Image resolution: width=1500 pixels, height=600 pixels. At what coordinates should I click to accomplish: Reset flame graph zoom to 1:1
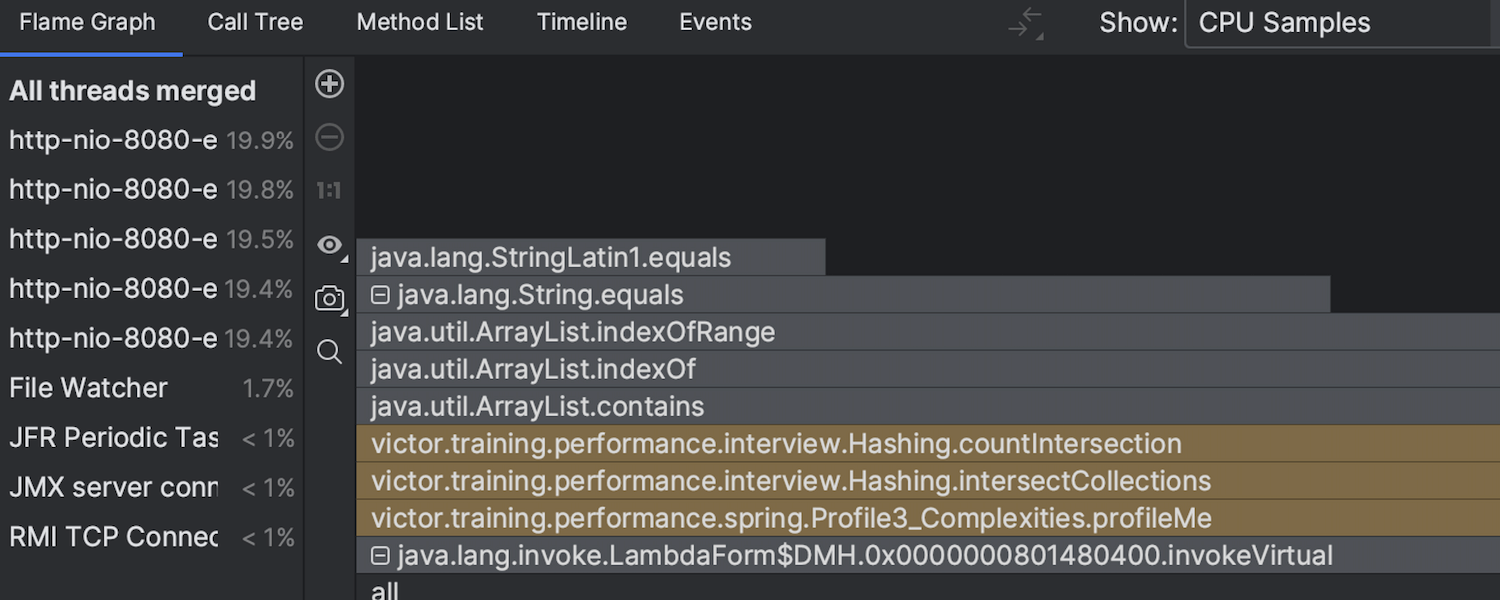click(x=330, y=190)
